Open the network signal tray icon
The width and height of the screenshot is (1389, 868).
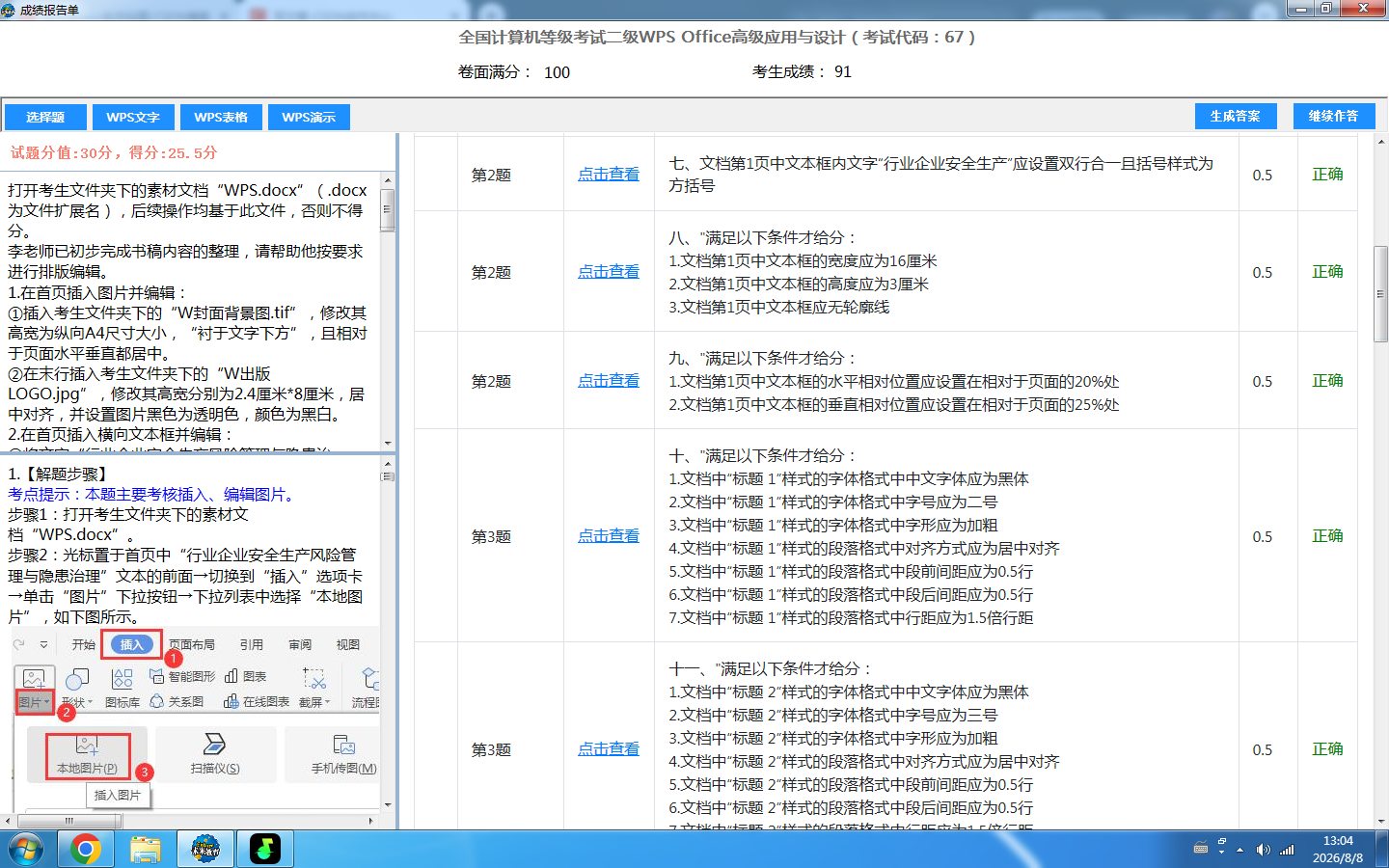point(1287,850)
